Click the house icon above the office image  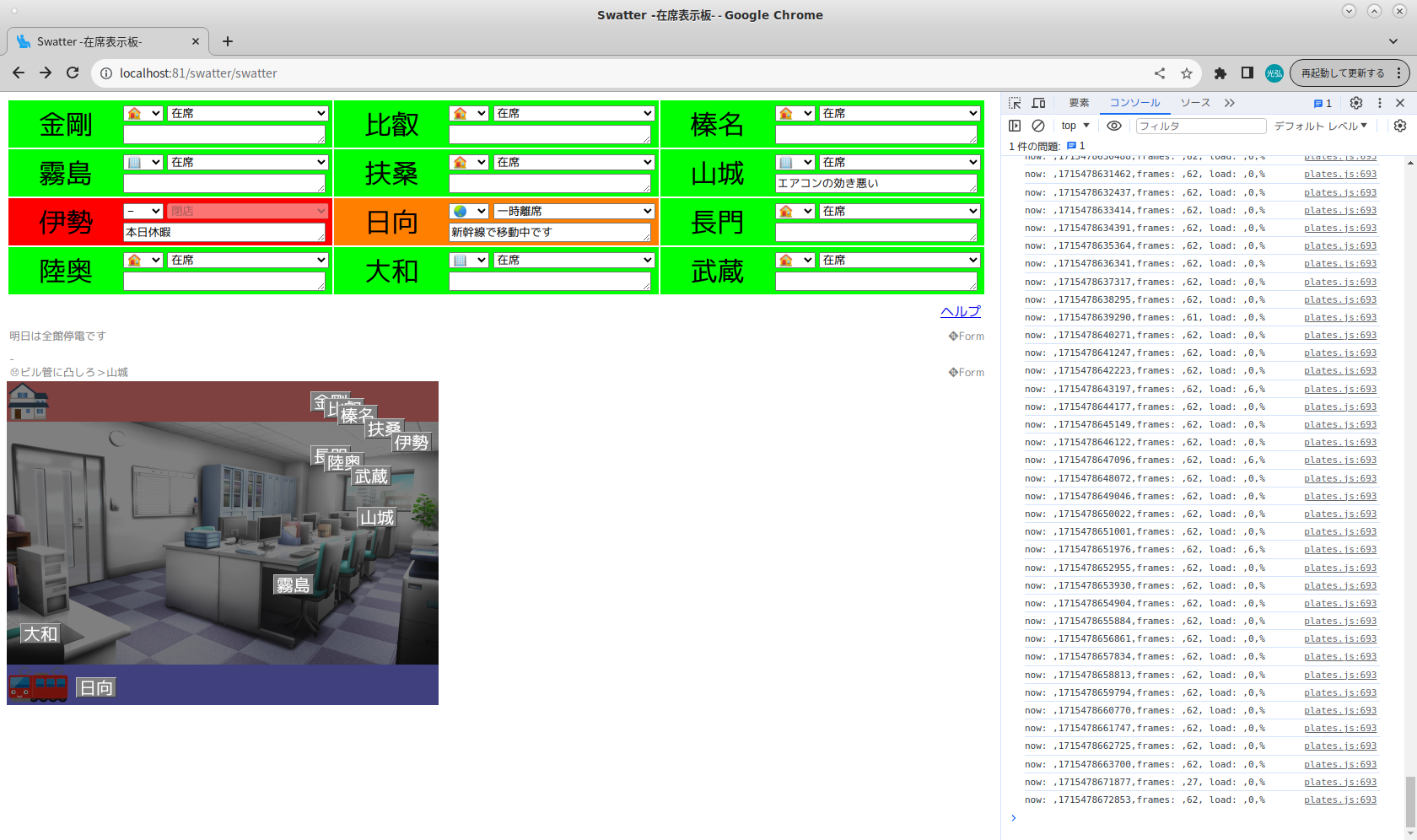click(x=28, y=401)
